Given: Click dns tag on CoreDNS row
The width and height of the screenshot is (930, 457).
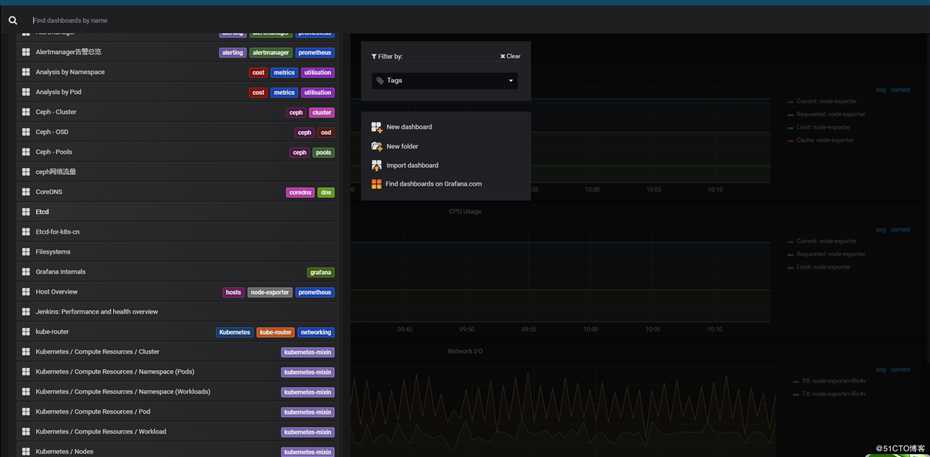Looking at the screenshot, I should 326,193.
